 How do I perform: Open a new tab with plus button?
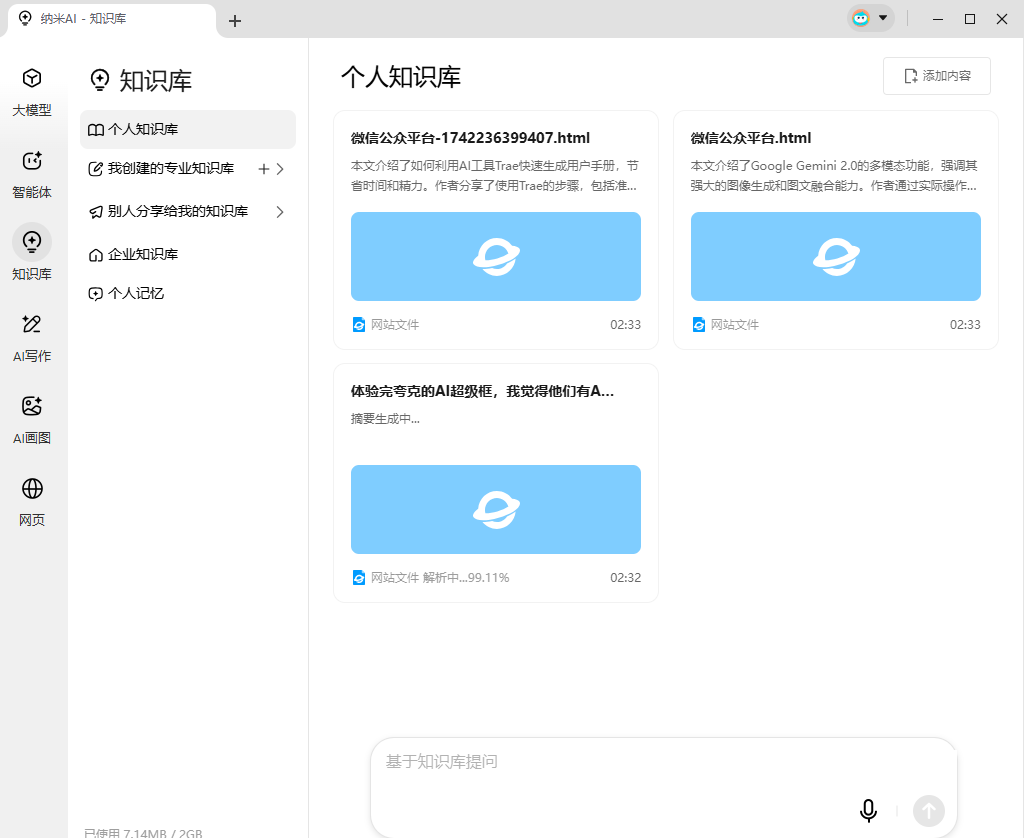235,21
